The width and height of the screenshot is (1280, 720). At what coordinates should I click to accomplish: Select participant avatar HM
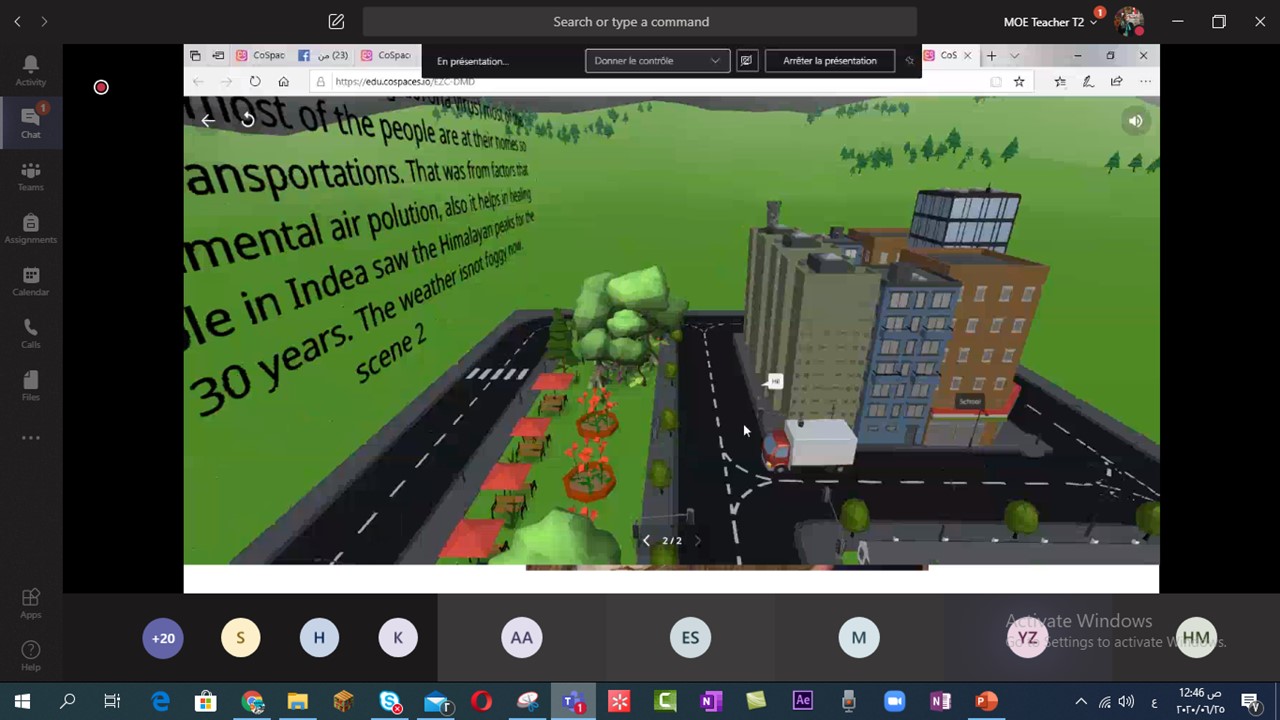pos(1196,638)
